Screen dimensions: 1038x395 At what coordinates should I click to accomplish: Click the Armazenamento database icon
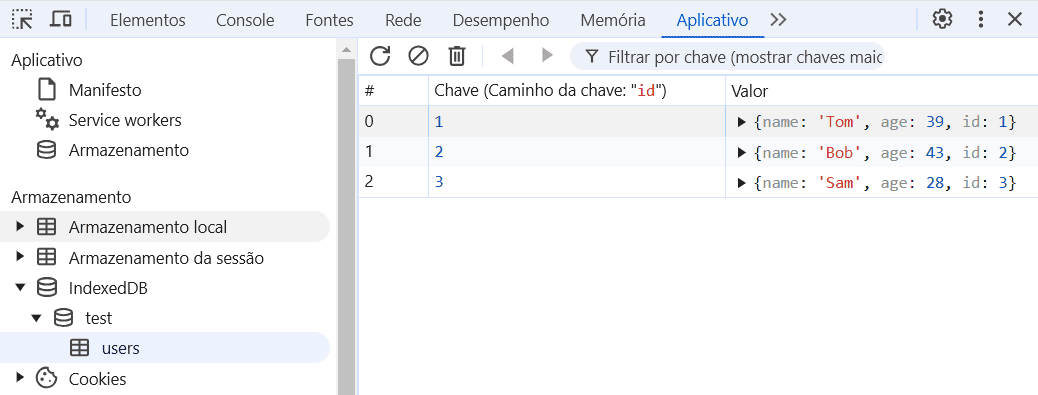click(46, 150)
